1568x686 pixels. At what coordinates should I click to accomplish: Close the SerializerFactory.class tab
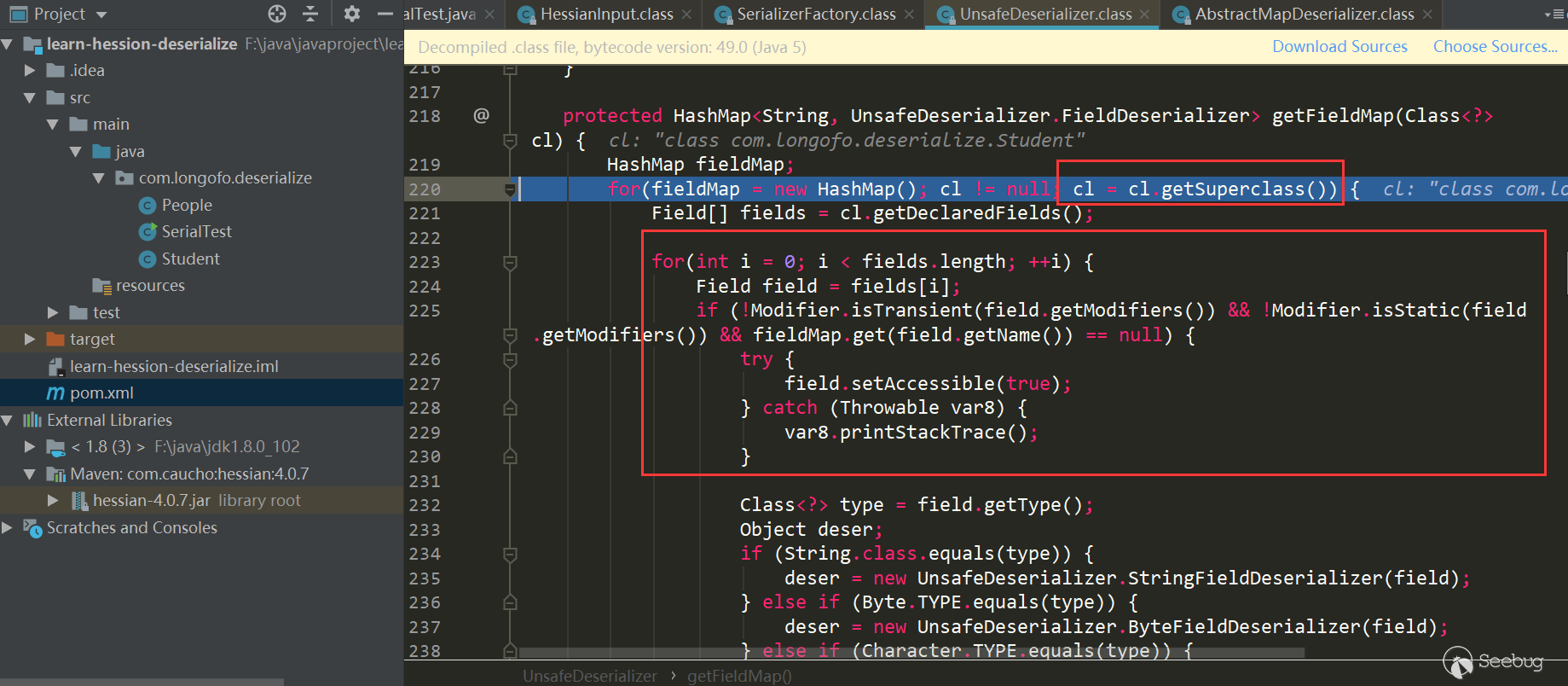point(909,15)
